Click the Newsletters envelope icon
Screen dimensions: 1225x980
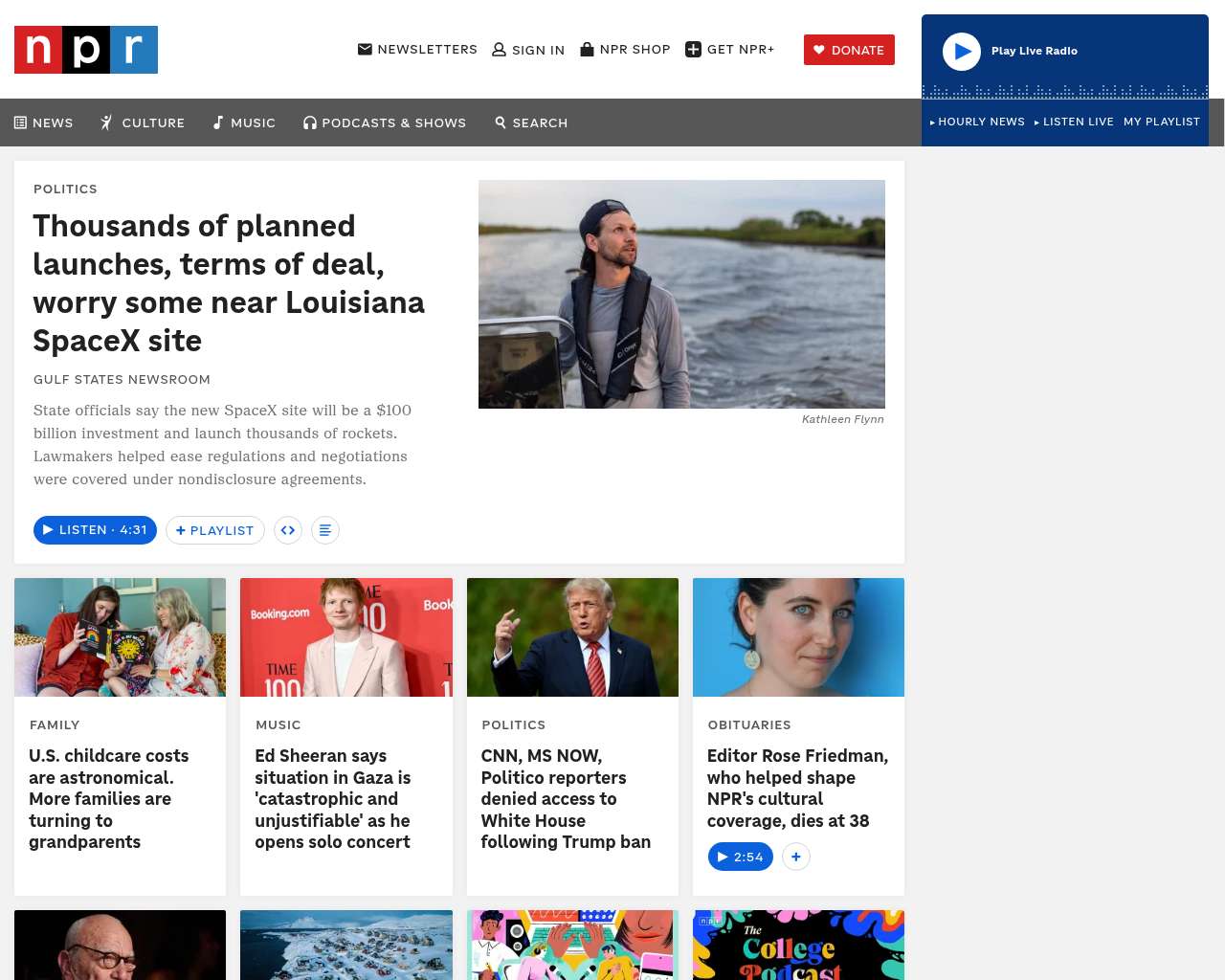pyautogui.click(x=365, y=49)
